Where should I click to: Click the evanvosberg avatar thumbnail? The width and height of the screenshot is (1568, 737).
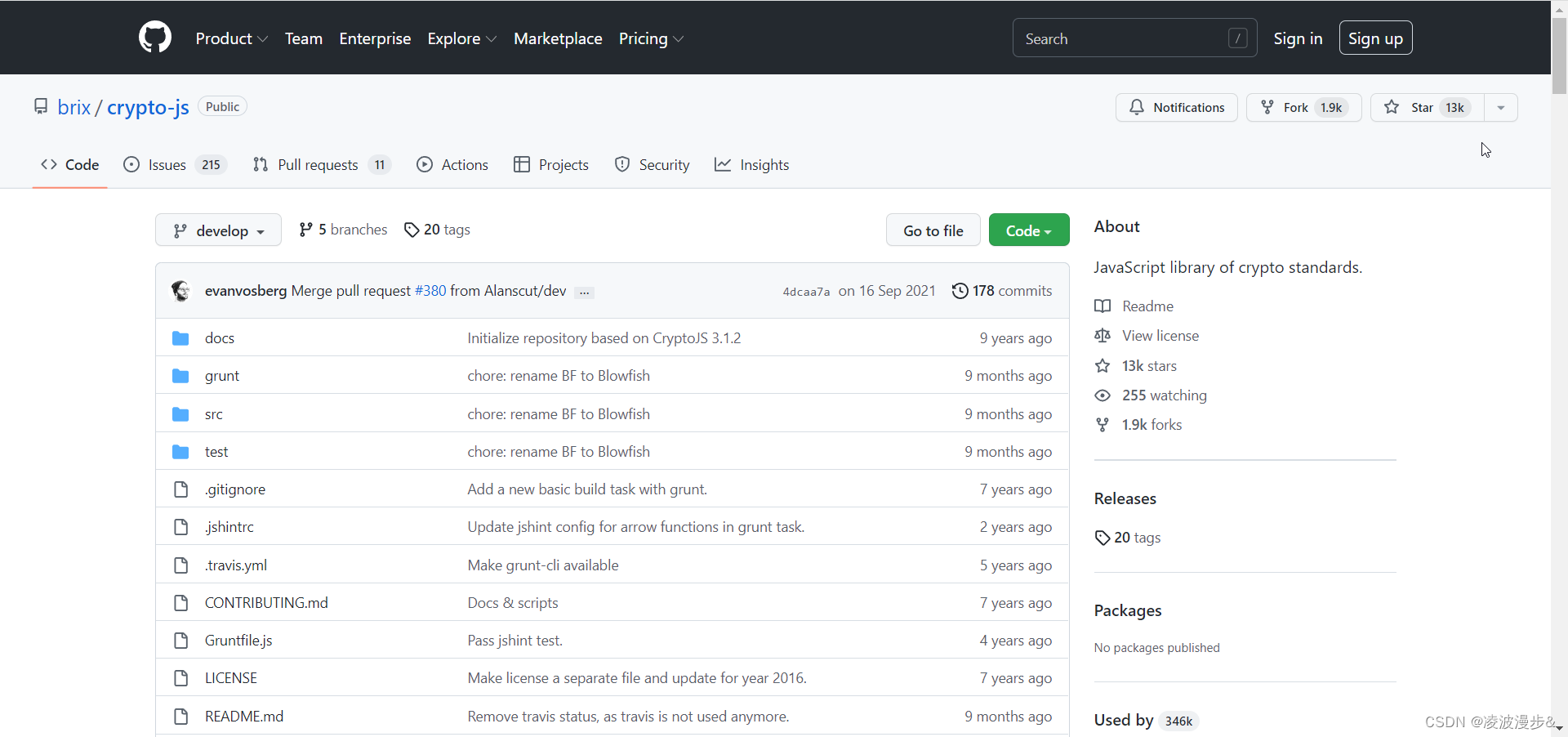coord(180,291)
